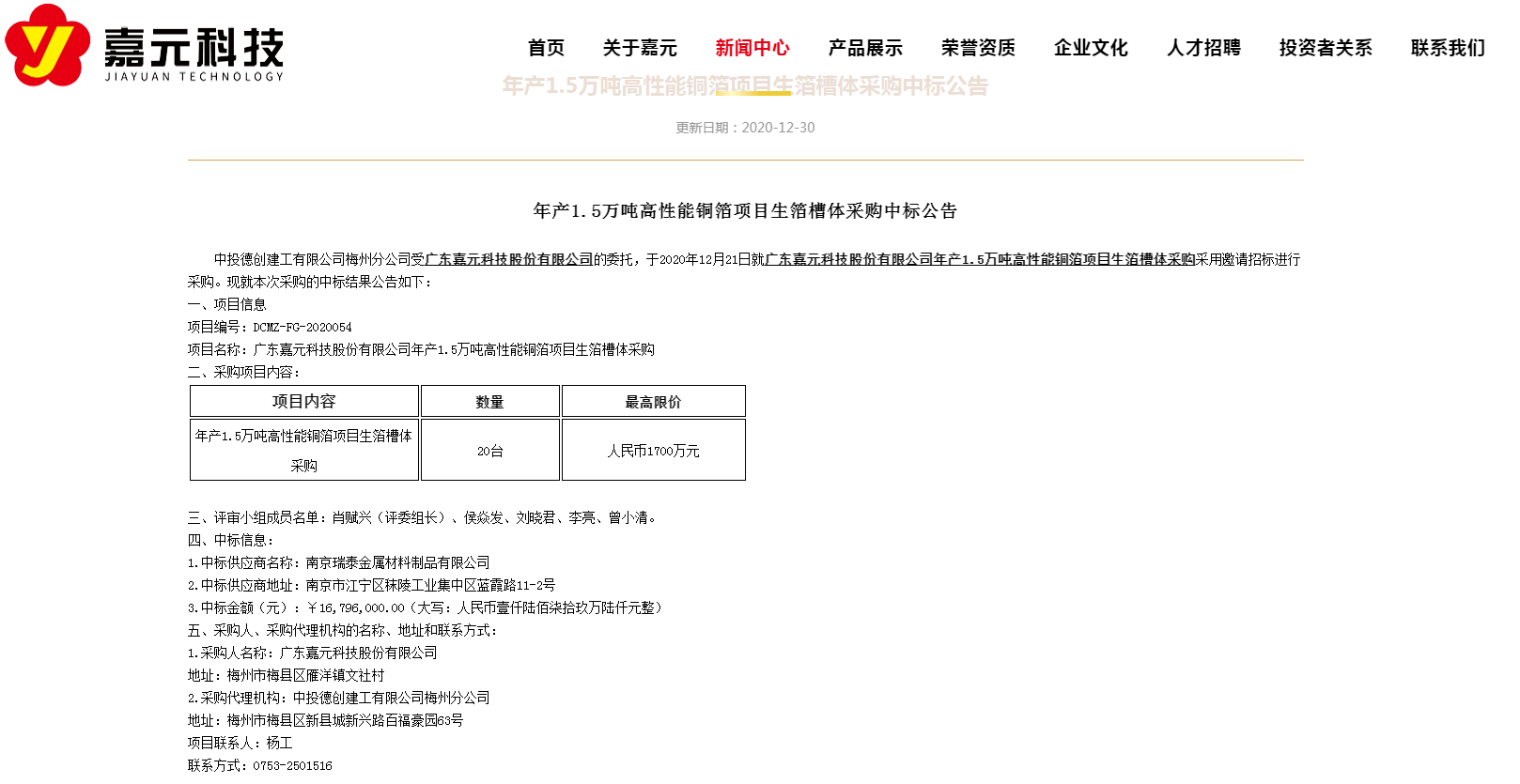
Task: Click the 五、采购人、采购代理机构 section heading
Action: 343,630
